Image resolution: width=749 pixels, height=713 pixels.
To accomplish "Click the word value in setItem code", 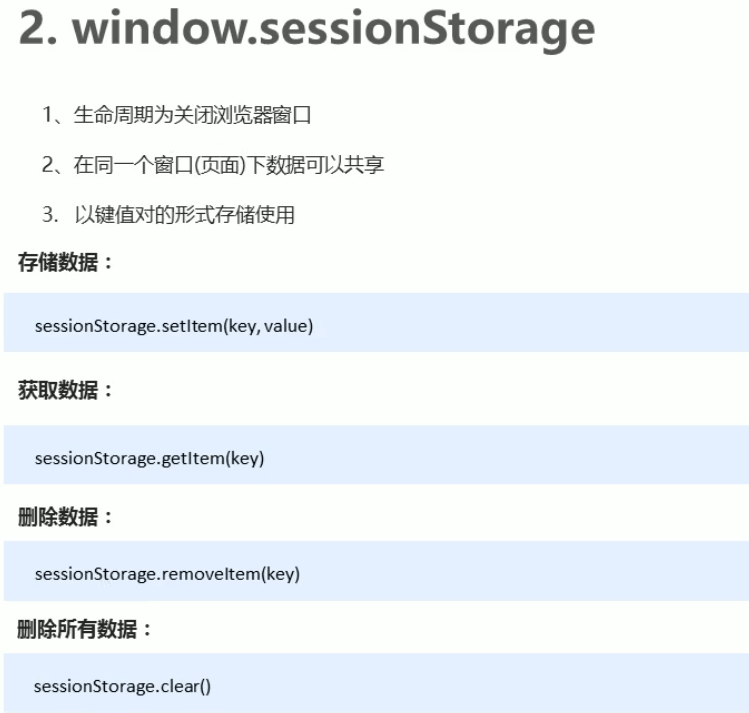I will click(286, 326).
